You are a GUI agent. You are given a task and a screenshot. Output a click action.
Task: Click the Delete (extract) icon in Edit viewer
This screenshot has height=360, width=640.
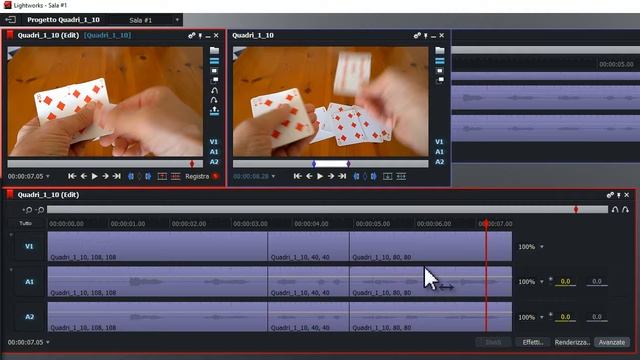176,176
